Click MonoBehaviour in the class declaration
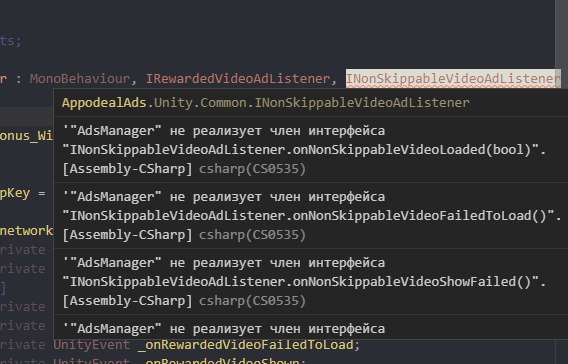 coord(80,79)
